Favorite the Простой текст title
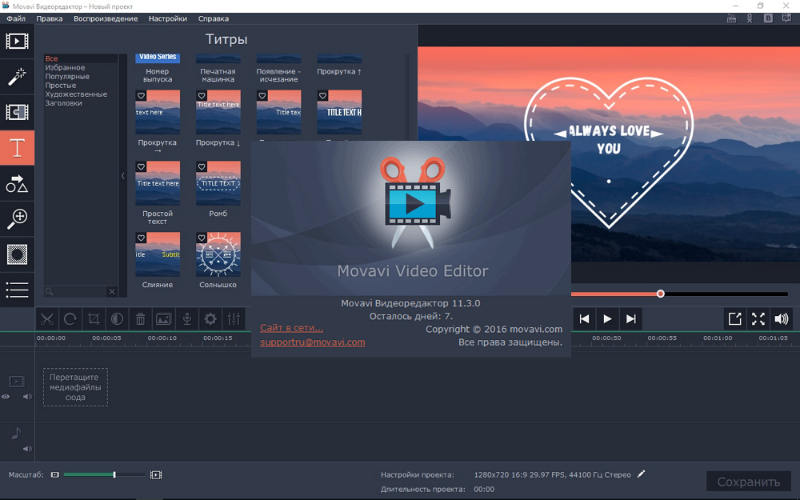The image size is (800, 500). pos(141,167)
